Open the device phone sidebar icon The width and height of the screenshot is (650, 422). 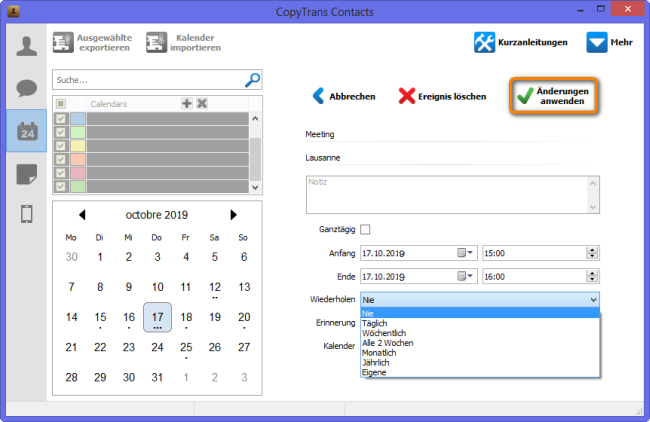(27, 214)
